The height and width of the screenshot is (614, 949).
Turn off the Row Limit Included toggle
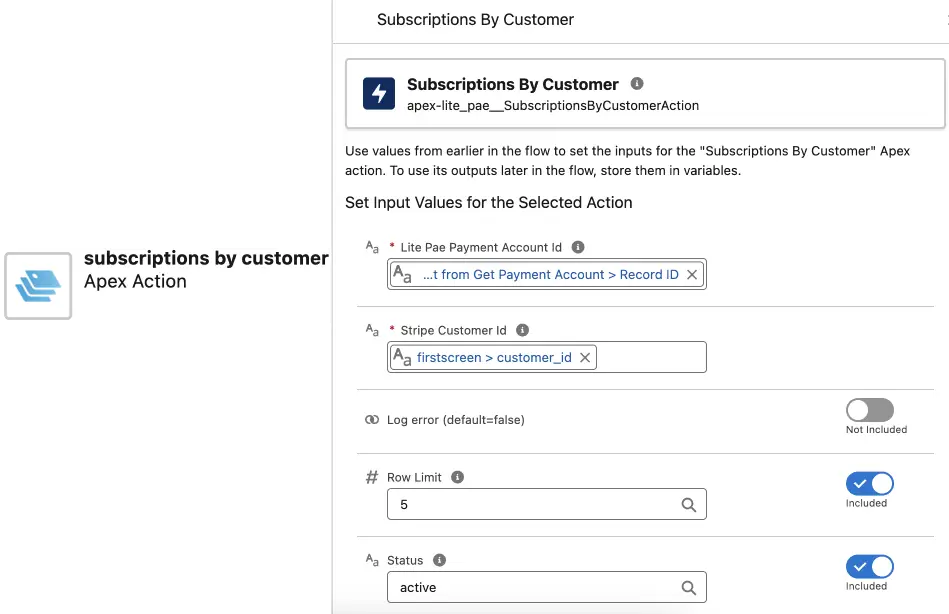tap(870, 484)
